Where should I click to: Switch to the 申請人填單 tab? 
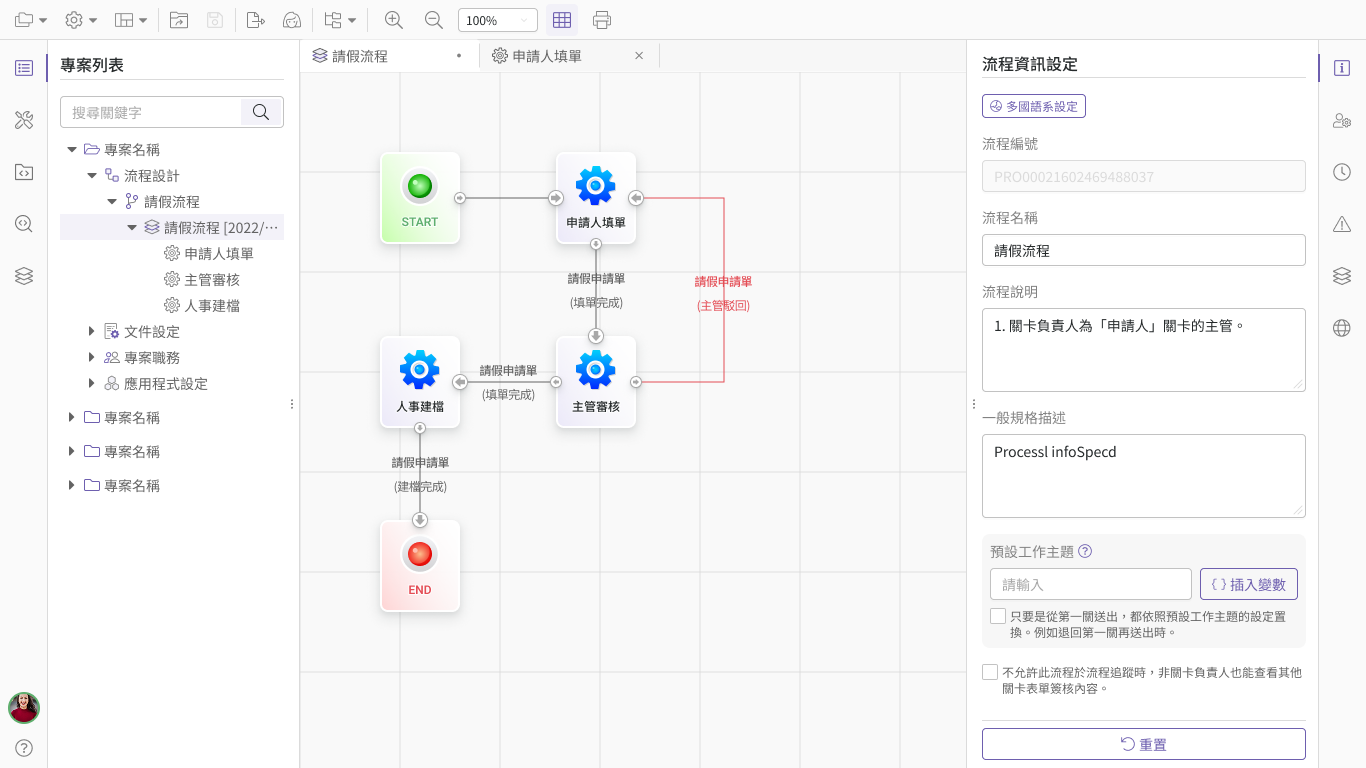coord(547,56)
